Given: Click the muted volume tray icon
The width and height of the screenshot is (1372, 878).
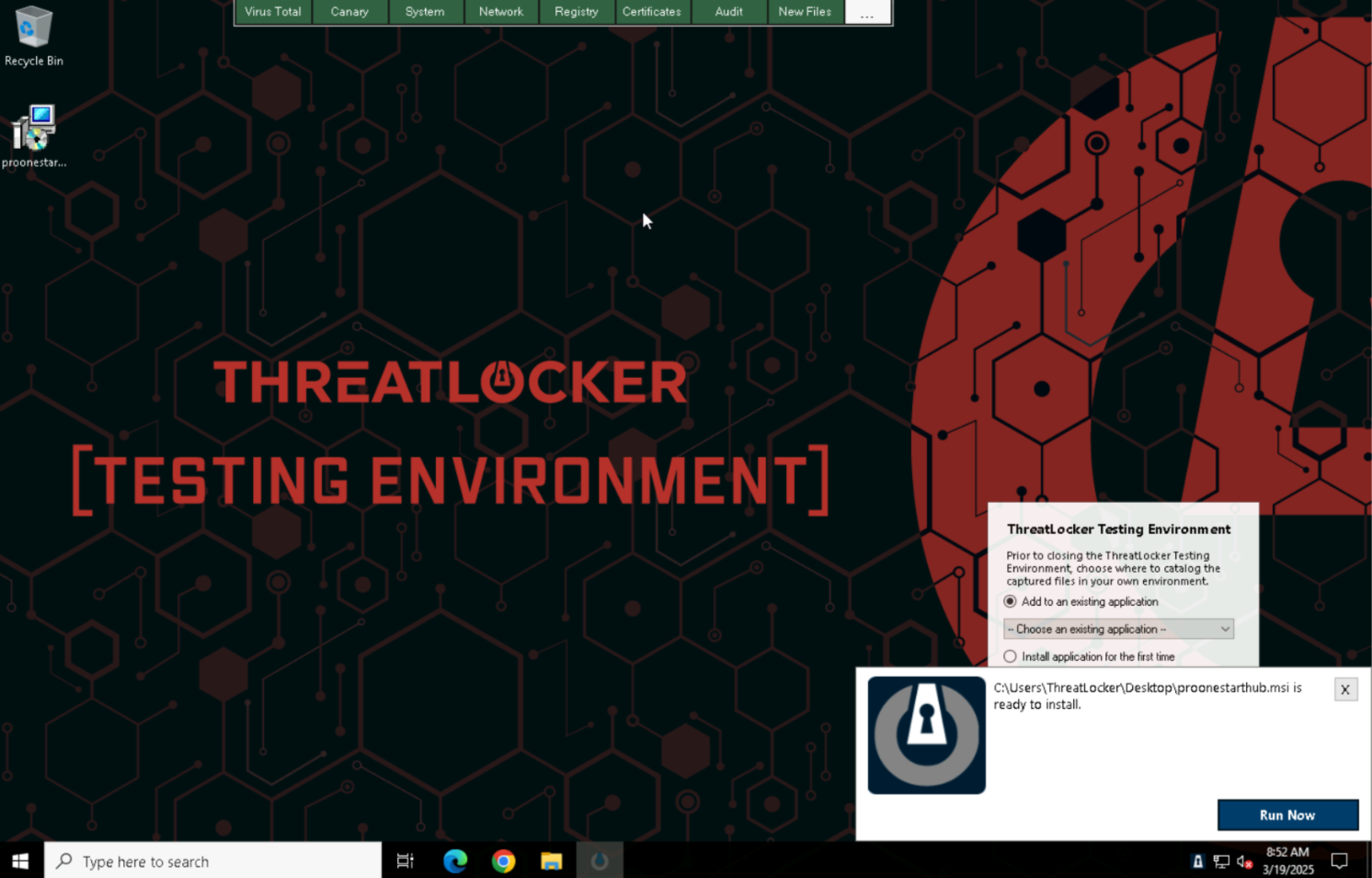Looking at the screenshot, I should point(1245,861).
